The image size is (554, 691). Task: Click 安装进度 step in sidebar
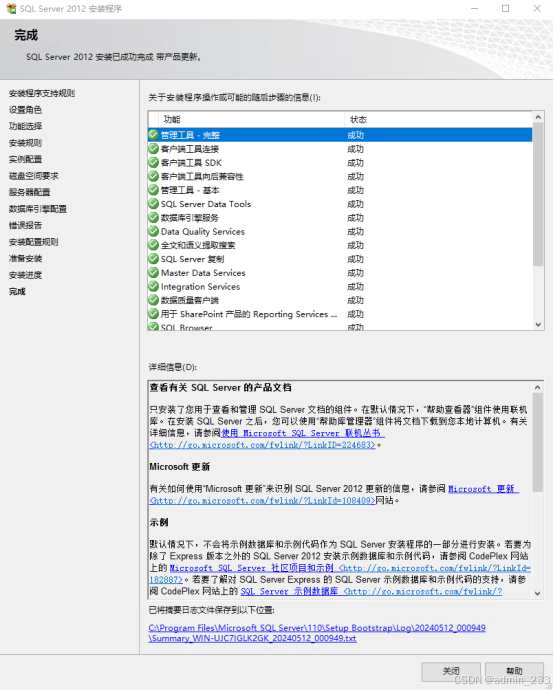[25, 275]
